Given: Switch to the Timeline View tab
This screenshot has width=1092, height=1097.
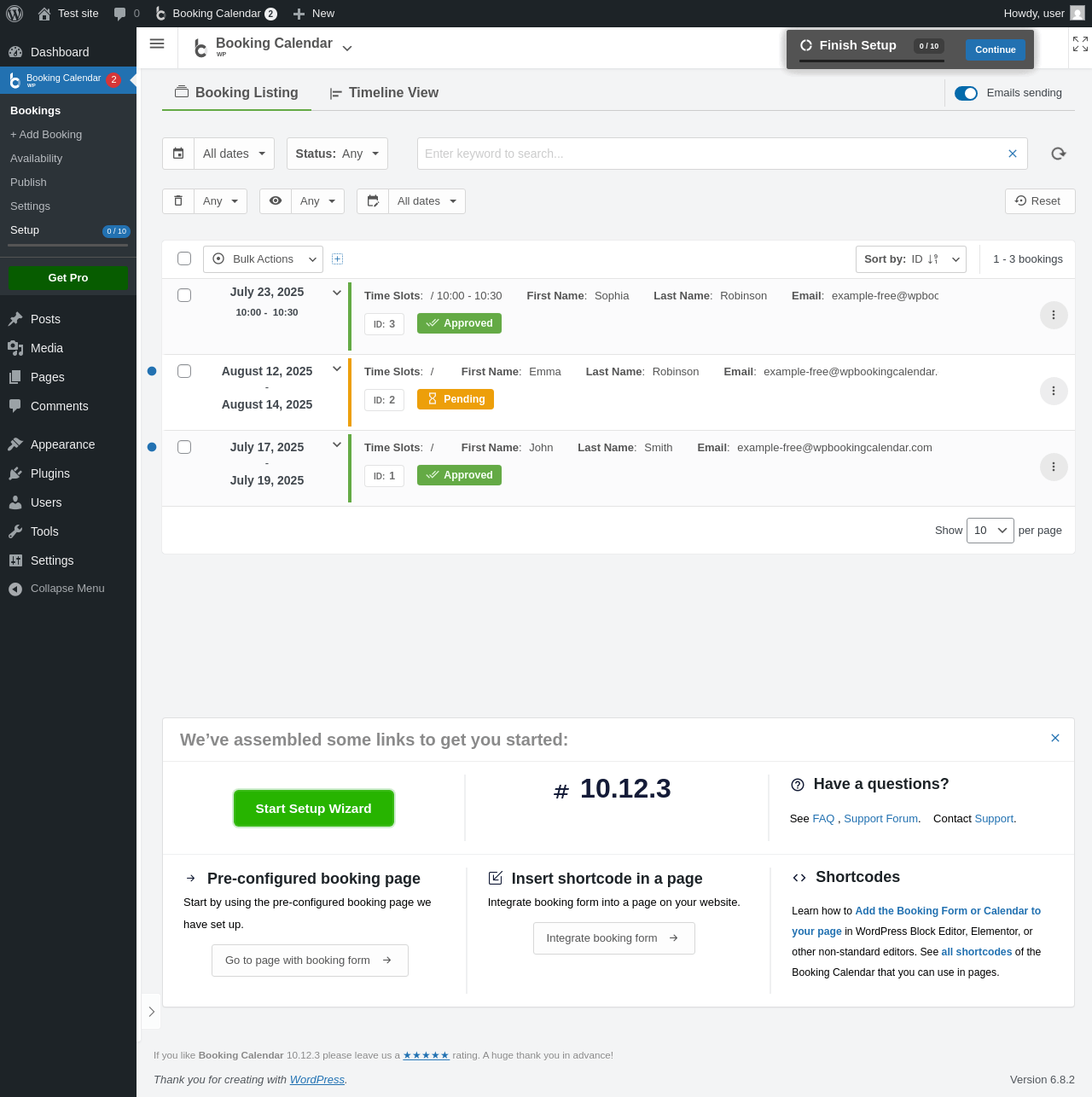Looking at the screenshot, I should (x=384, y=93).
